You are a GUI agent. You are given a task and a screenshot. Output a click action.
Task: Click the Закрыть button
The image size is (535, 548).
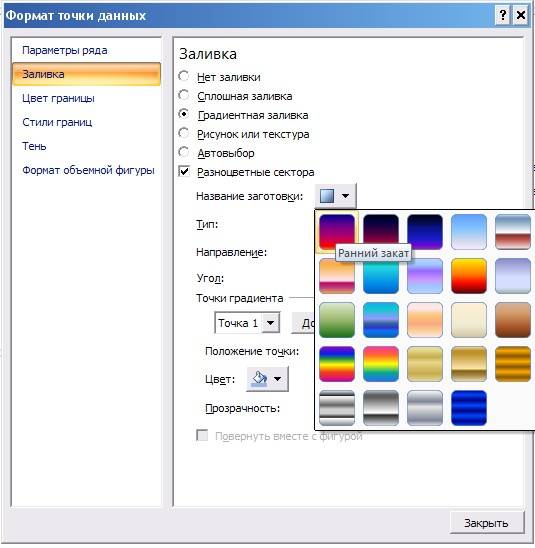click(x=486, y=523)
